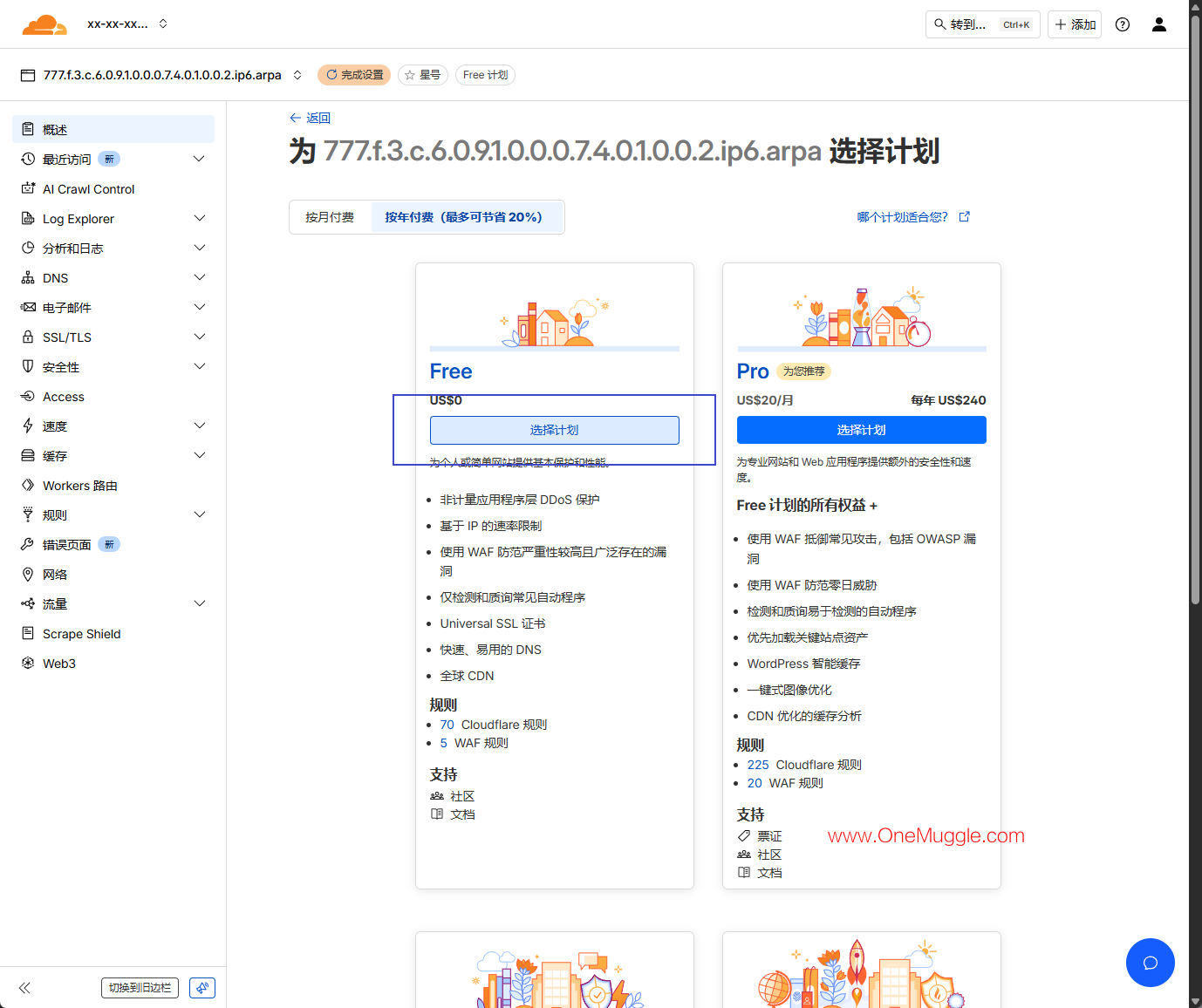Click the Cloudflare logo

[44, 24]
